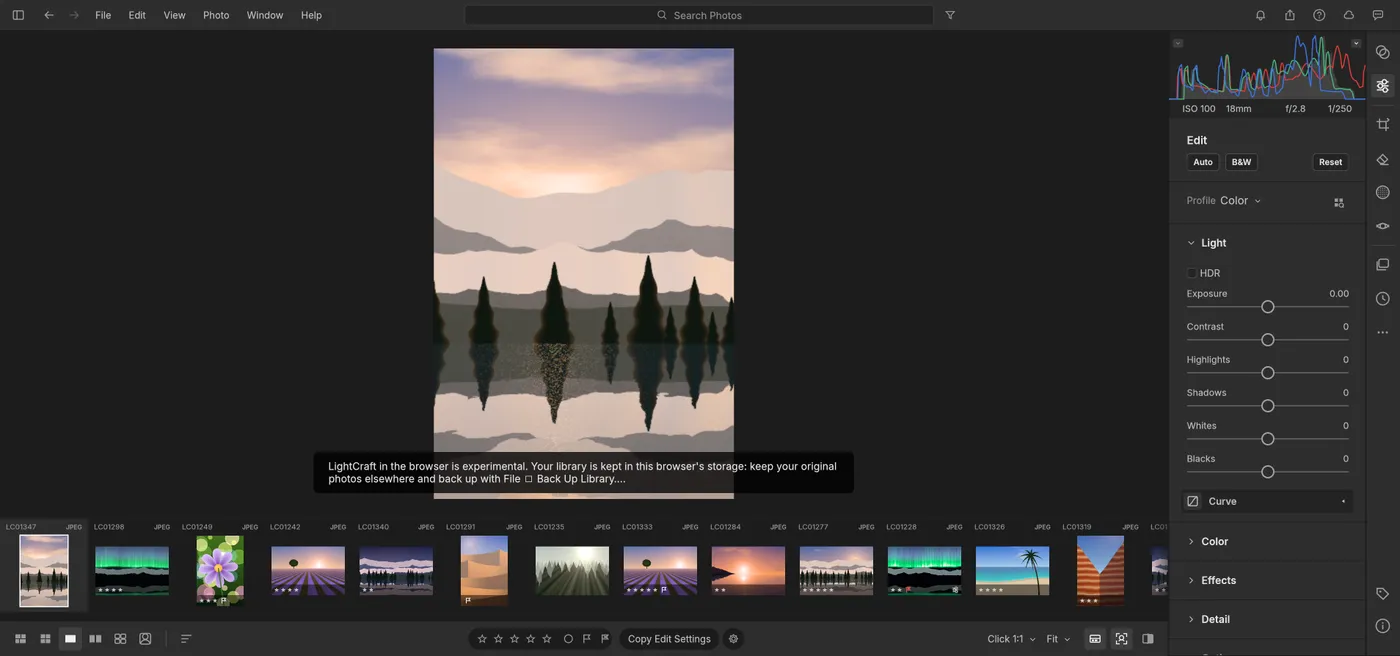The height and width of the screenshot is (656, 1400).
Task: Collapse the Light section
Action: click(x=1191, y=243)
